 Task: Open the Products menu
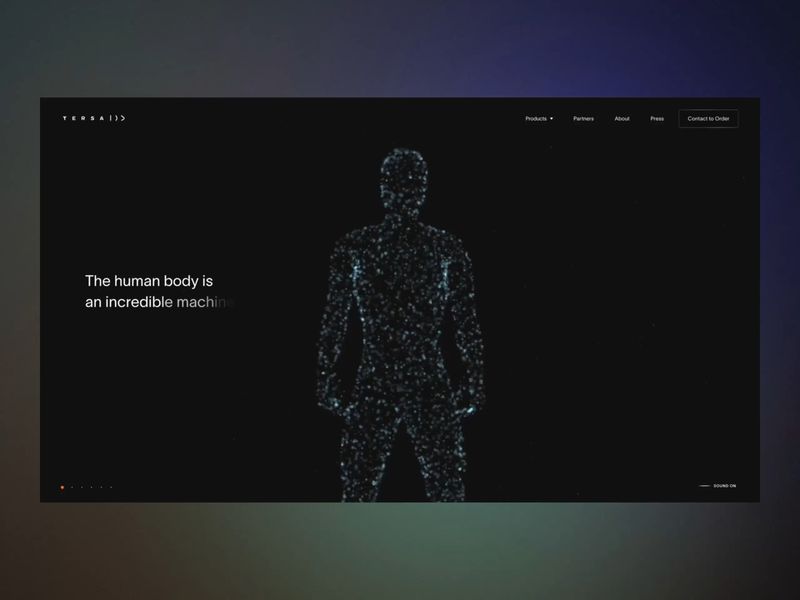[x=536, y=119]
